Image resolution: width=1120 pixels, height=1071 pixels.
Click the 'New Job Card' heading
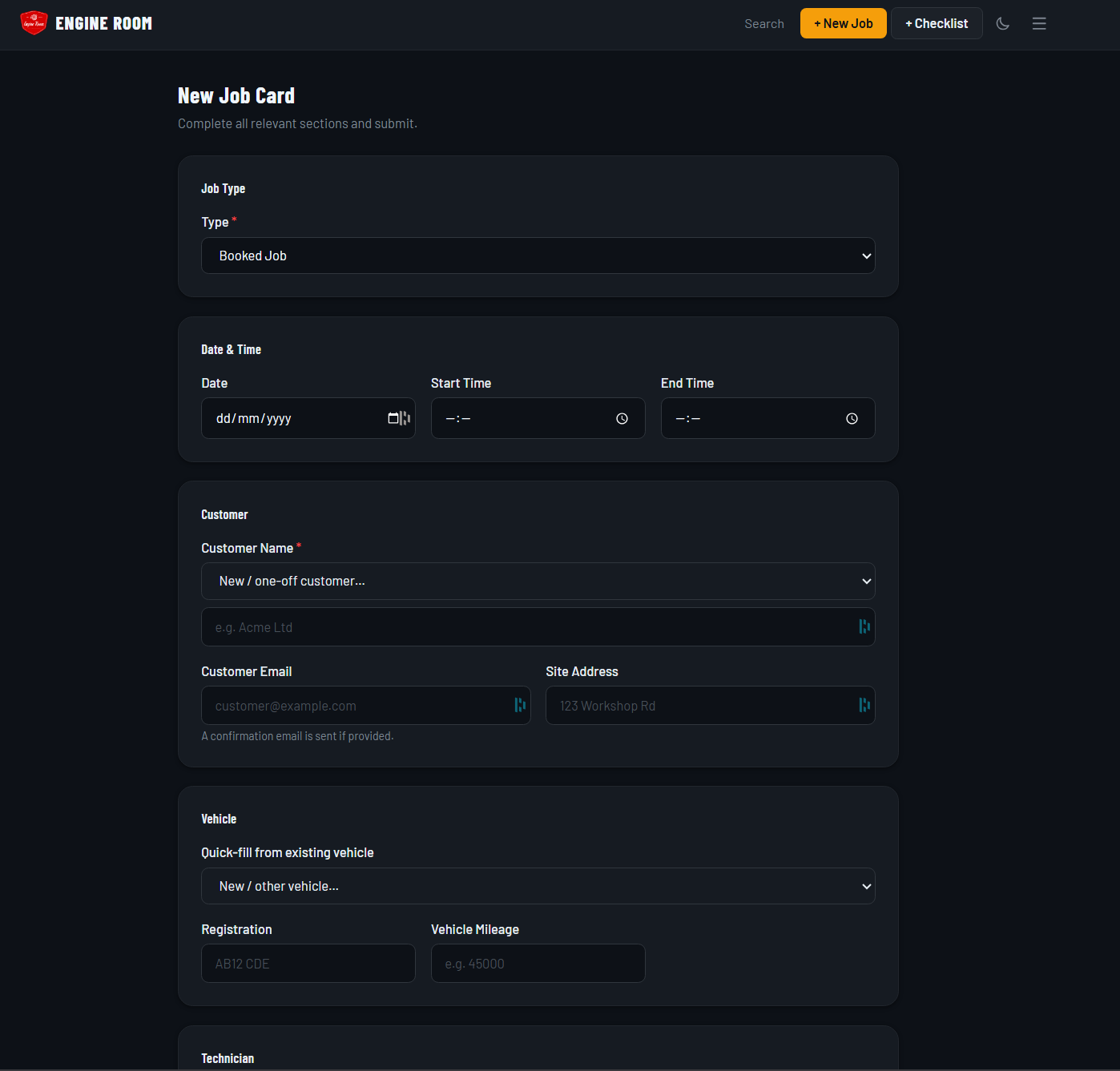coord(236,96)
